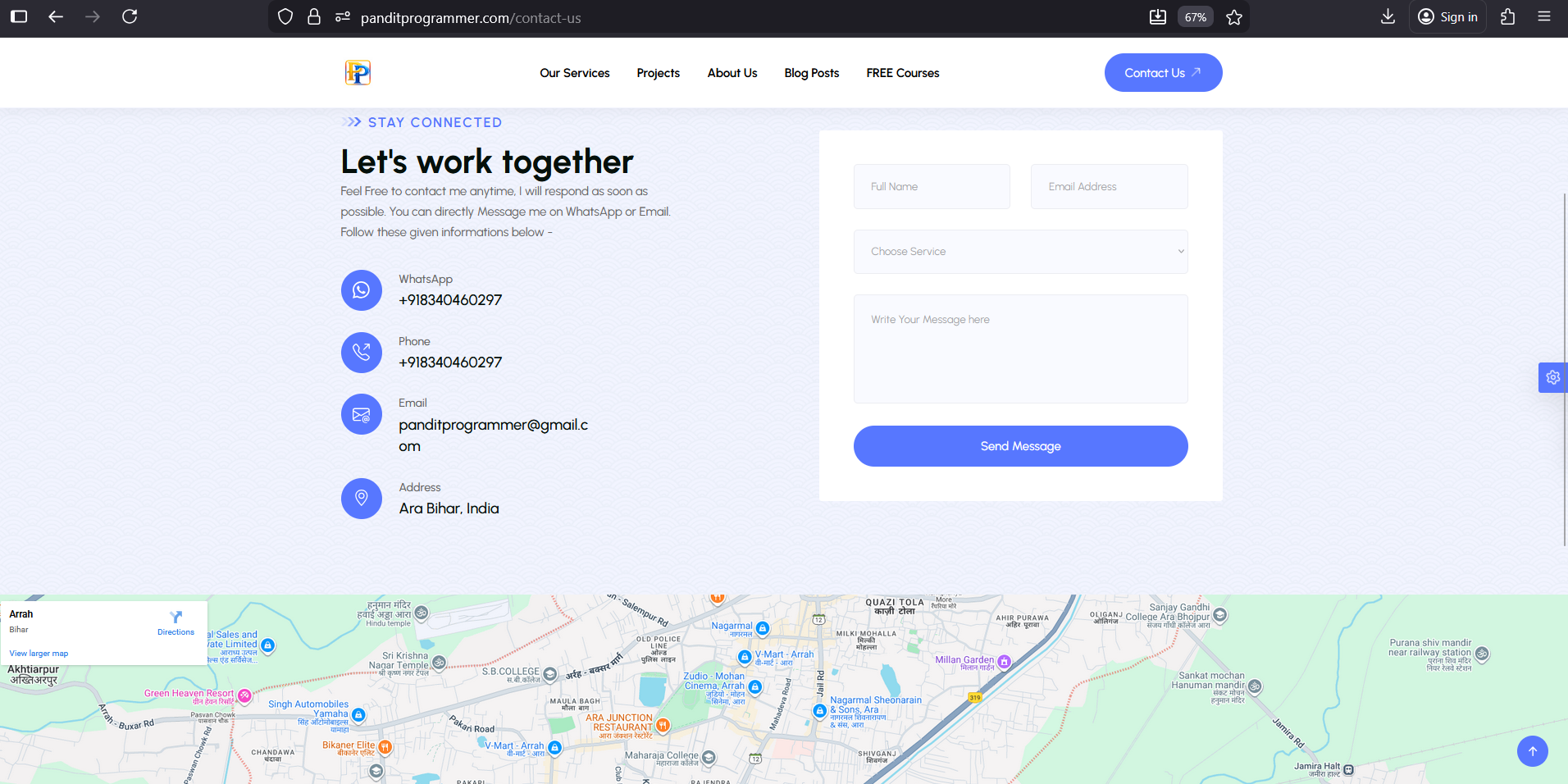Viewport: 1568px width, 784px height.
Task: Click the padlock site security icon
Action: tap(313, 16)
